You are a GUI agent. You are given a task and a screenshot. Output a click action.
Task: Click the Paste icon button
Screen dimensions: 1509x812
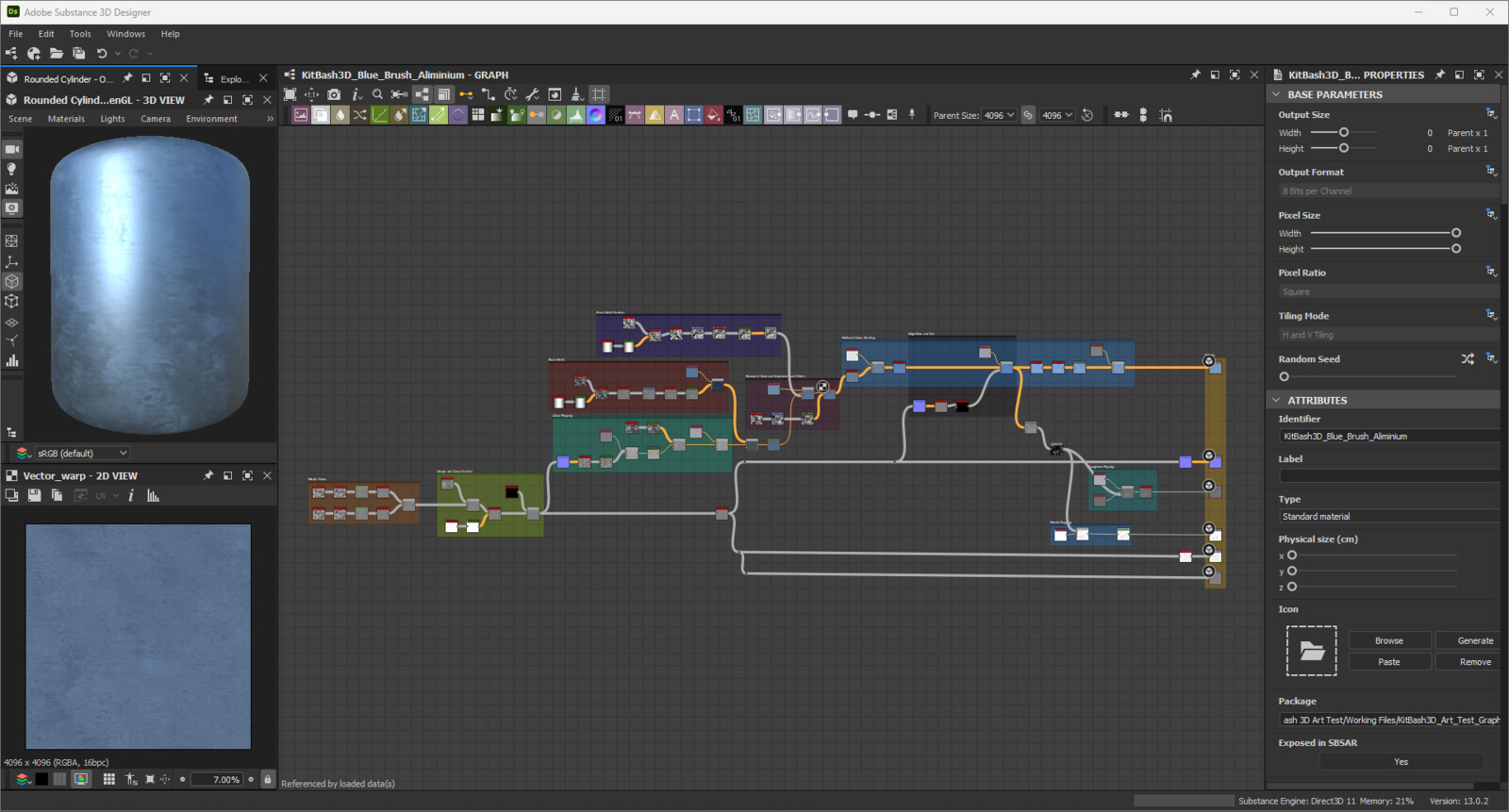[x=1389, y=662]
